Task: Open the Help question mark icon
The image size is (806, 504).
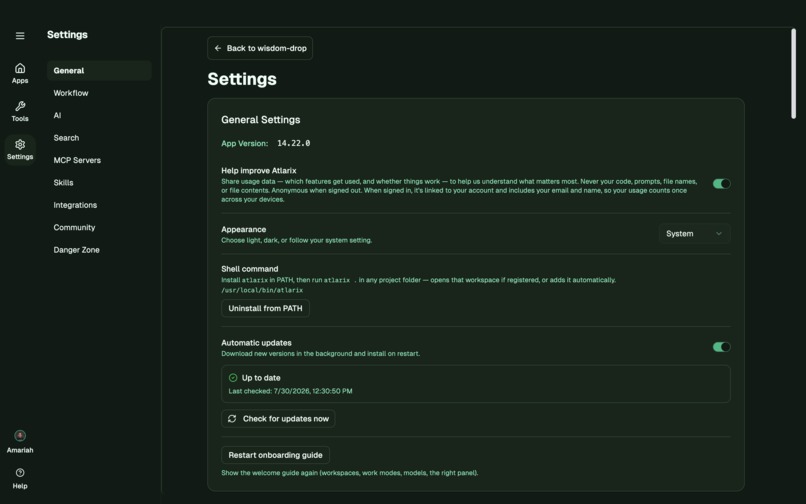Action: tap(20, 473)
